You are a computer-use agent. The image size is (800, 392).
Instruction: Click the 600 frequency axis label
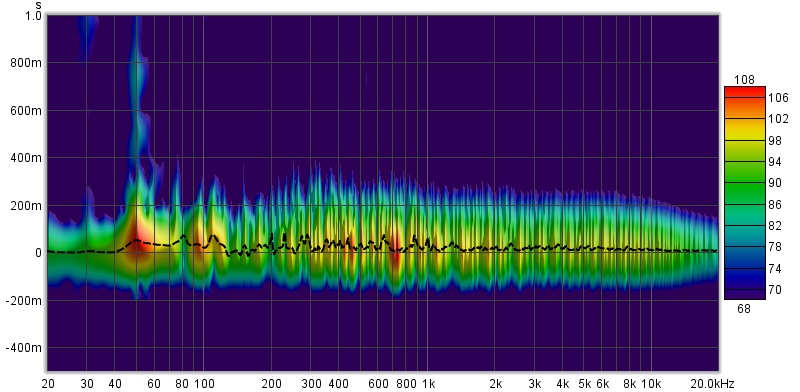(x=378, y=384)
